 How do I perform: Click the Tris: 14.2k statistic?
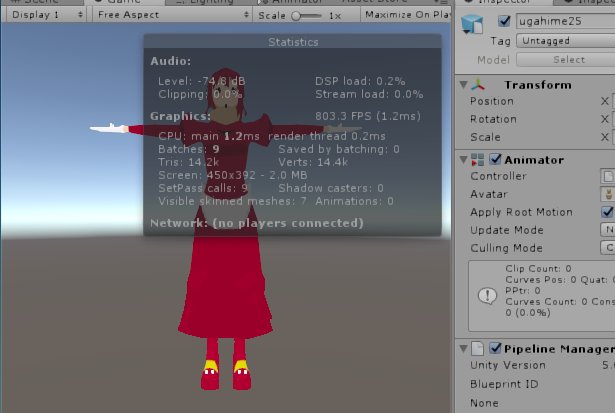pos(189,162)
